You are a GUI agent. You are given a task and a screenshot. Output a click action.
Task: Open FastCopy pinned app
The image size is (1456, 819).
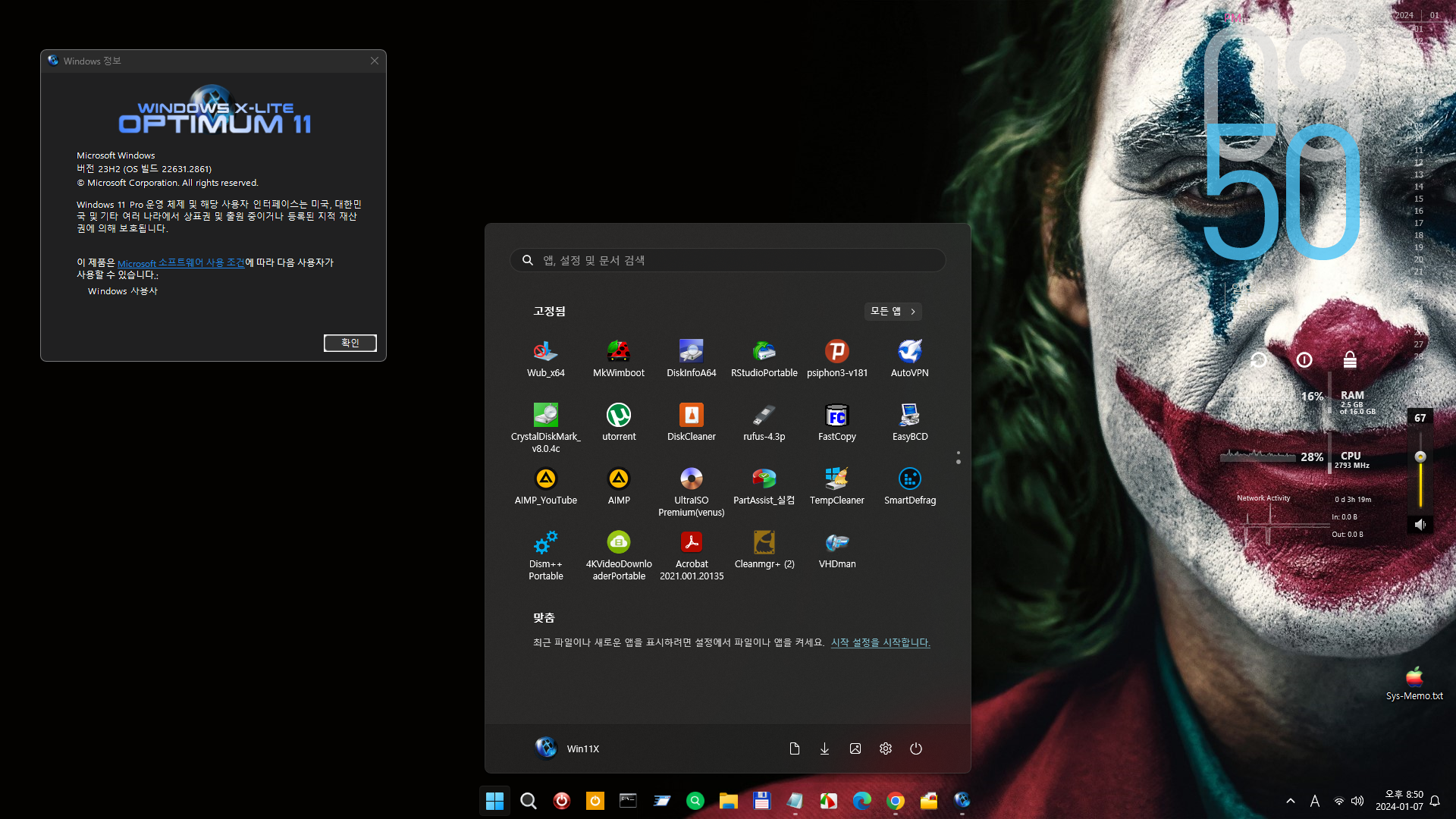[837, 422]
